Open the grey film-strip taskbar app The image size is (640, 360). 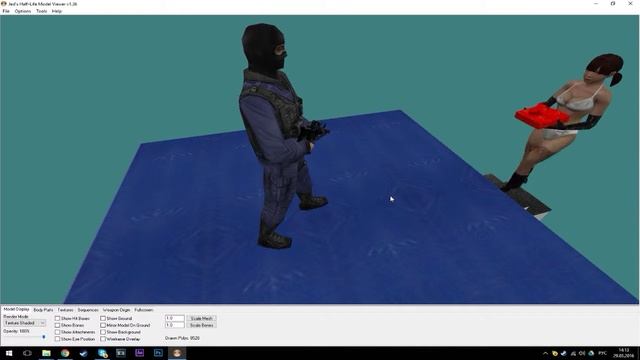point(121,353)
